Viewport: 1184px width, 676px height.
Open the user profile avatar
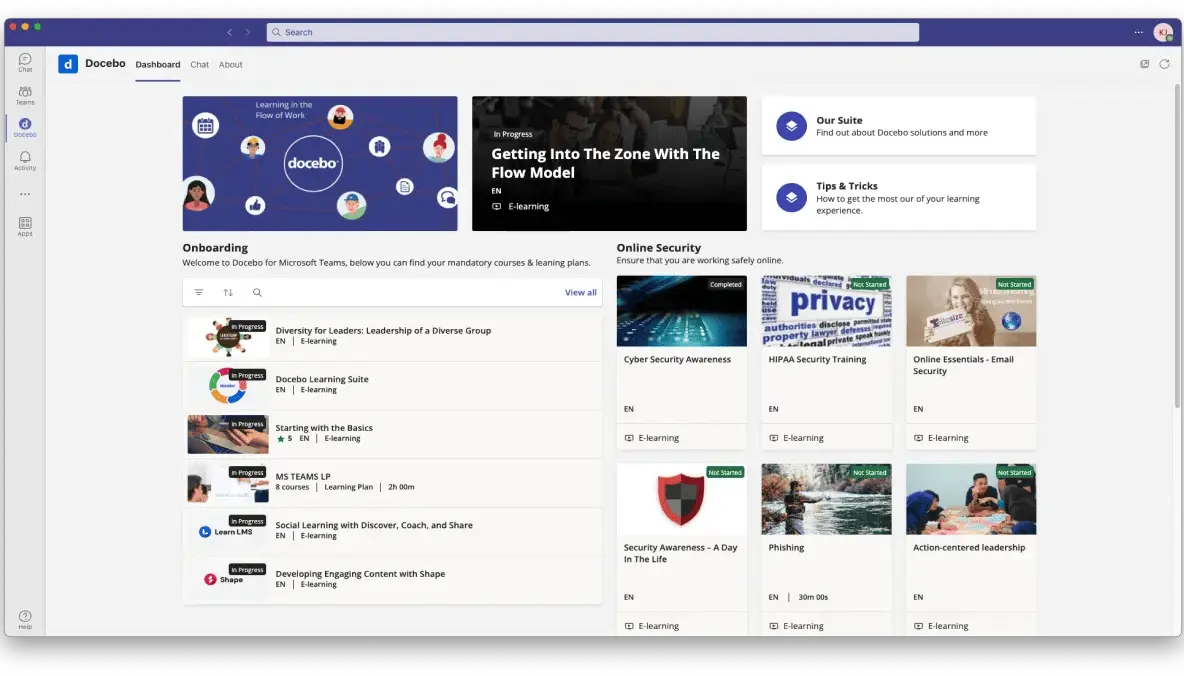(x=1163, y=32)
